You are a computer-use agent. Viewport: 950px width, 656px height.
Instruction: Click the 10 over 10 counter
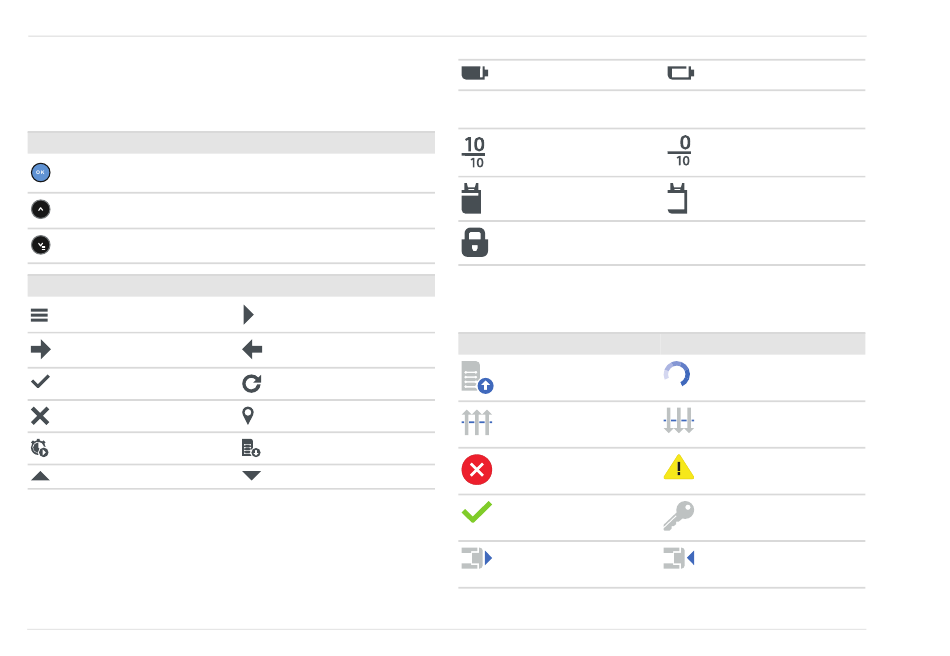point(474,152)
